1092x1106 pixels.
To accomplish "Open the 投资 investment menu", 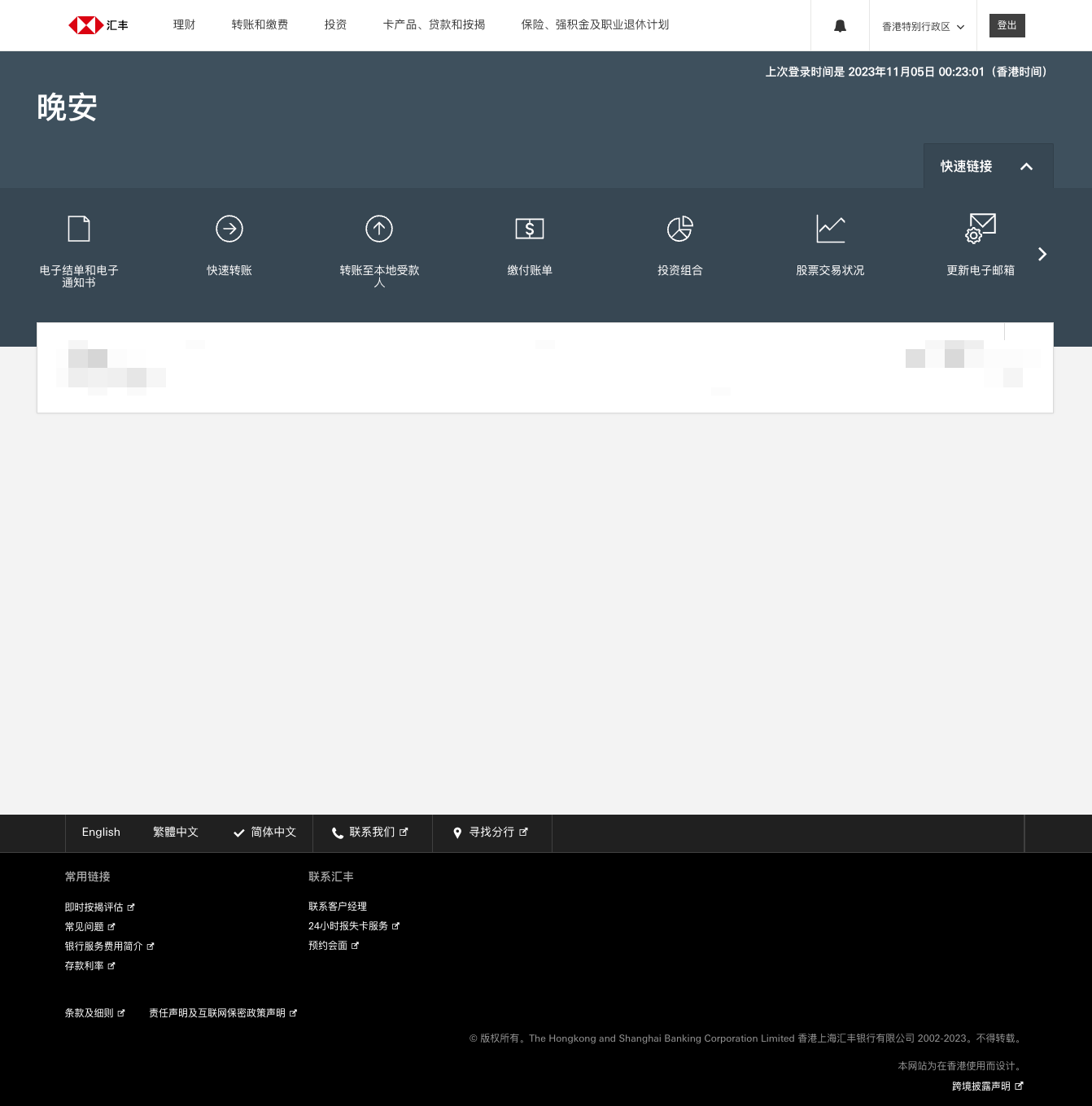I will pos(335,25).
